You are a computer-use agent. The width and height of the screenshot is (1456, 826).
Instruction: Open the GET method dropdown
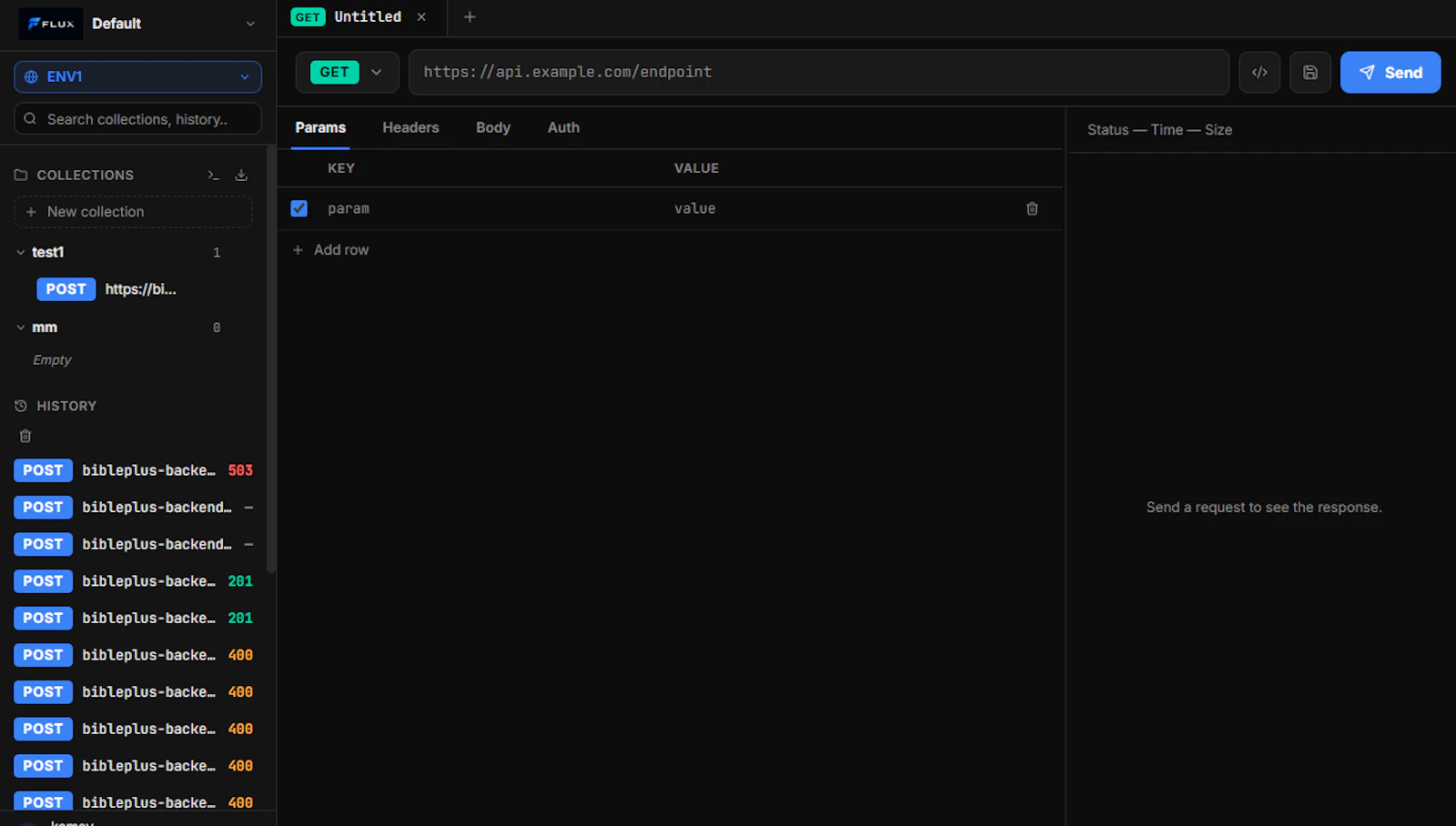coord(347,72)
